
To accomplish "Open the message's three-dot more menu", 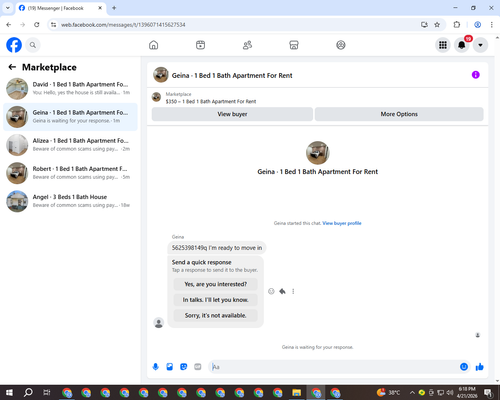I will [x=293, y=291].
